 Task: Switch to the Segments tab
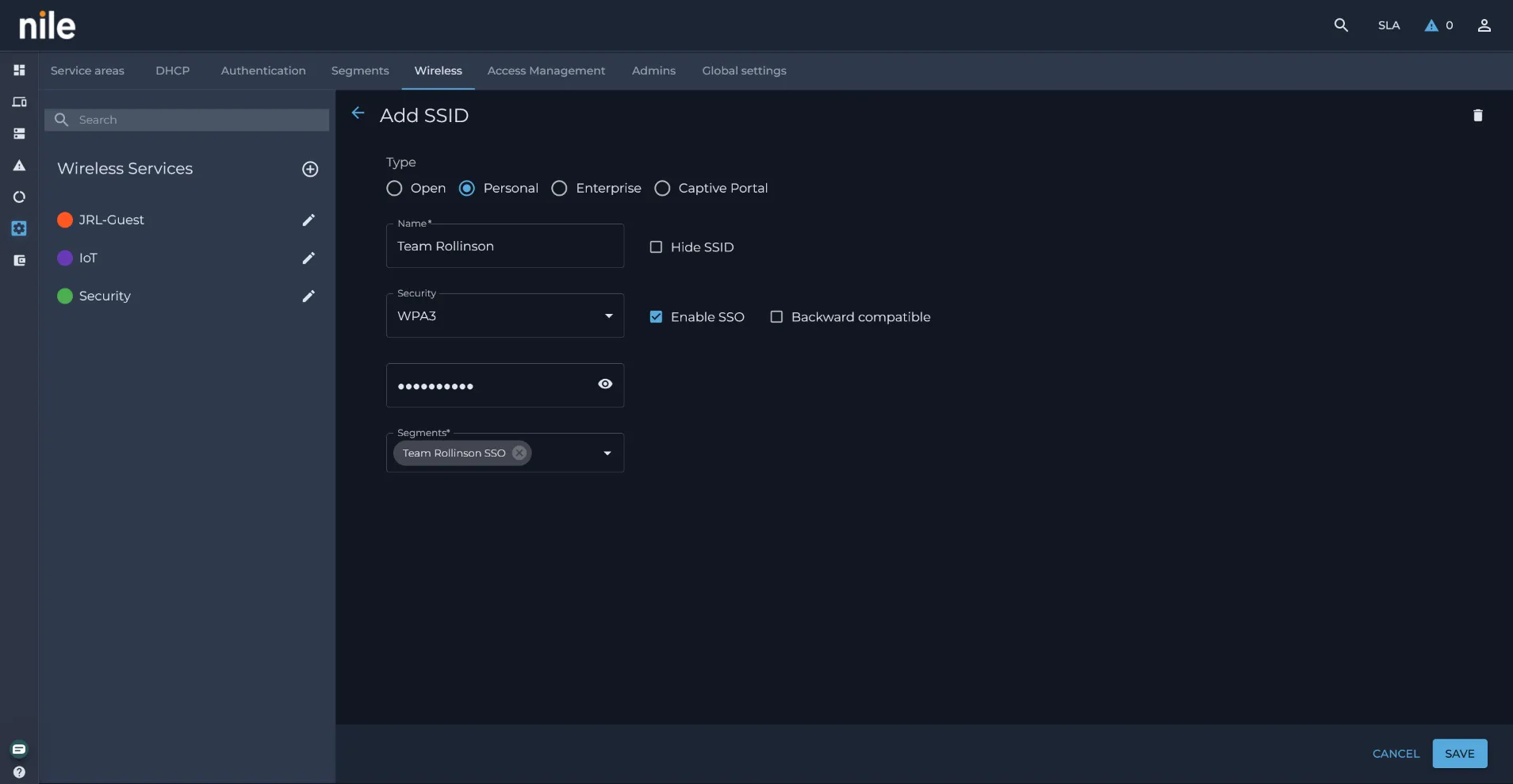point(360,71)
